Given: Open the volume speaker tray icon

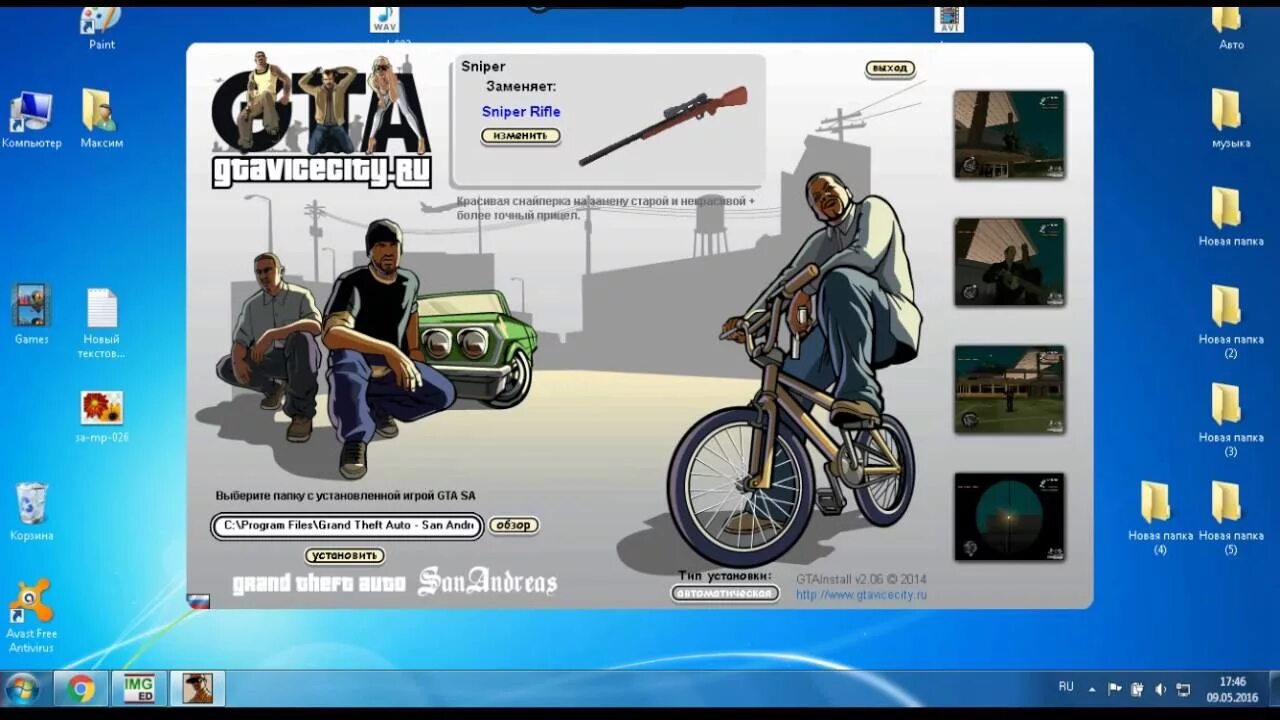Looking at the screenshot, I should (x=1160, y=689).
